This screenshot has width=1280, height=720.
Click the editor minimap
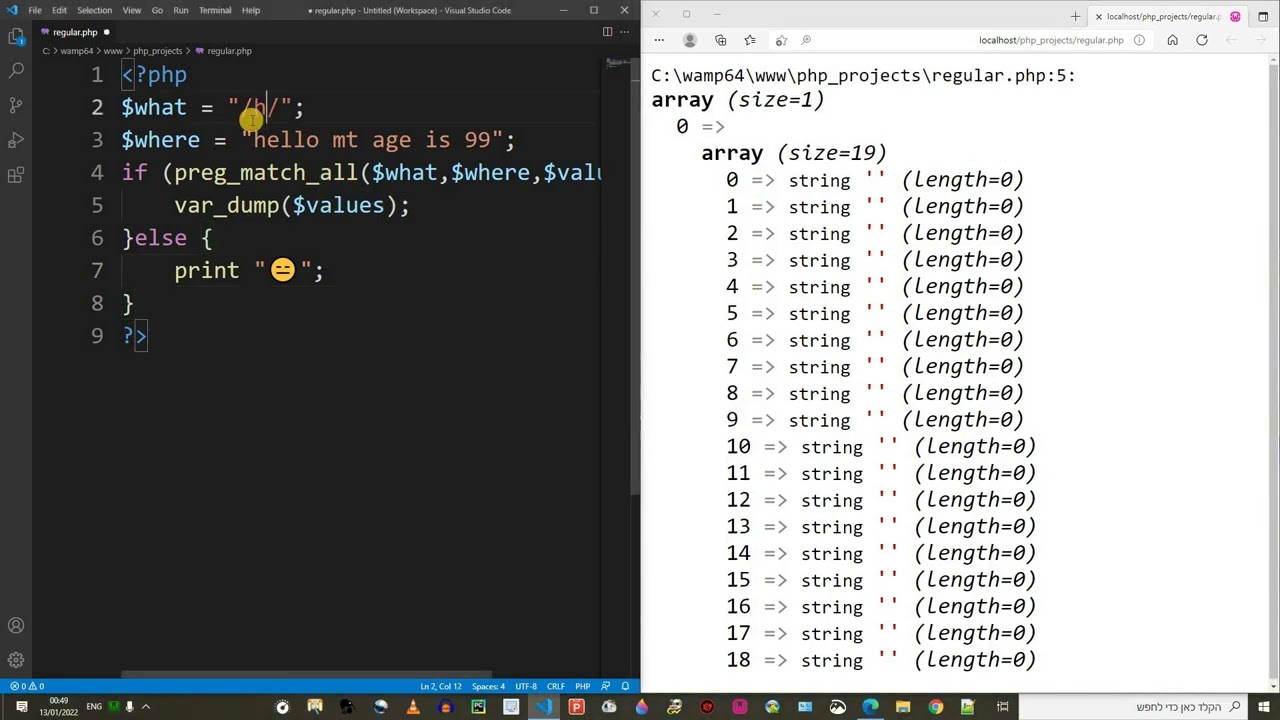(616, 65)
